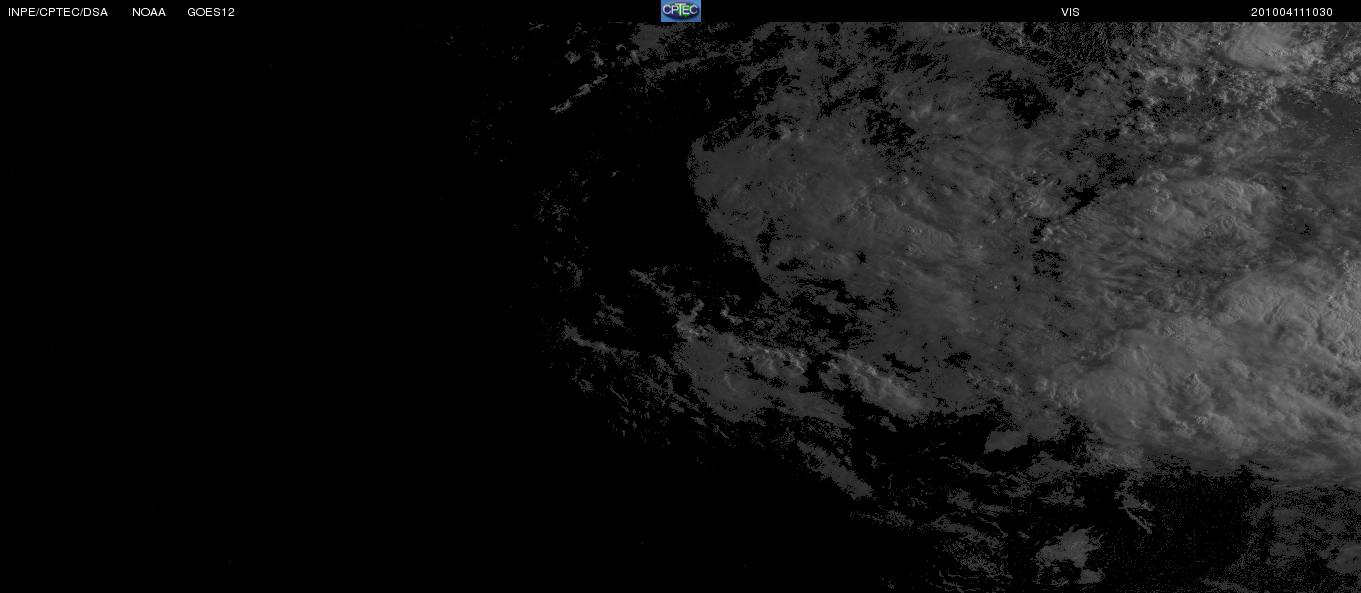Screen dimensions: 1361x593
Task: Click the VIS channel label
Action: click(1070, 12)
